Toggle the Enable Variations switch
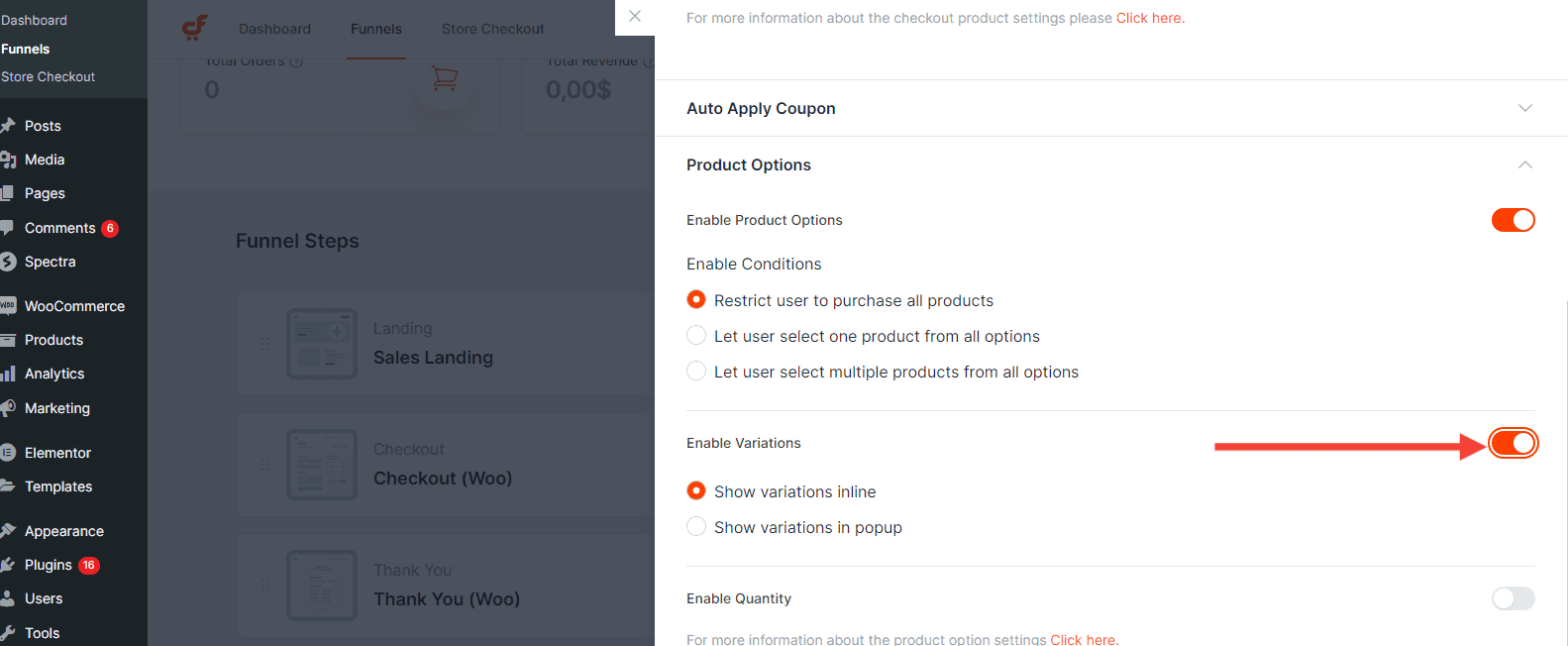The width and height of the screenshot is (1568, 646). [1513, 443]
